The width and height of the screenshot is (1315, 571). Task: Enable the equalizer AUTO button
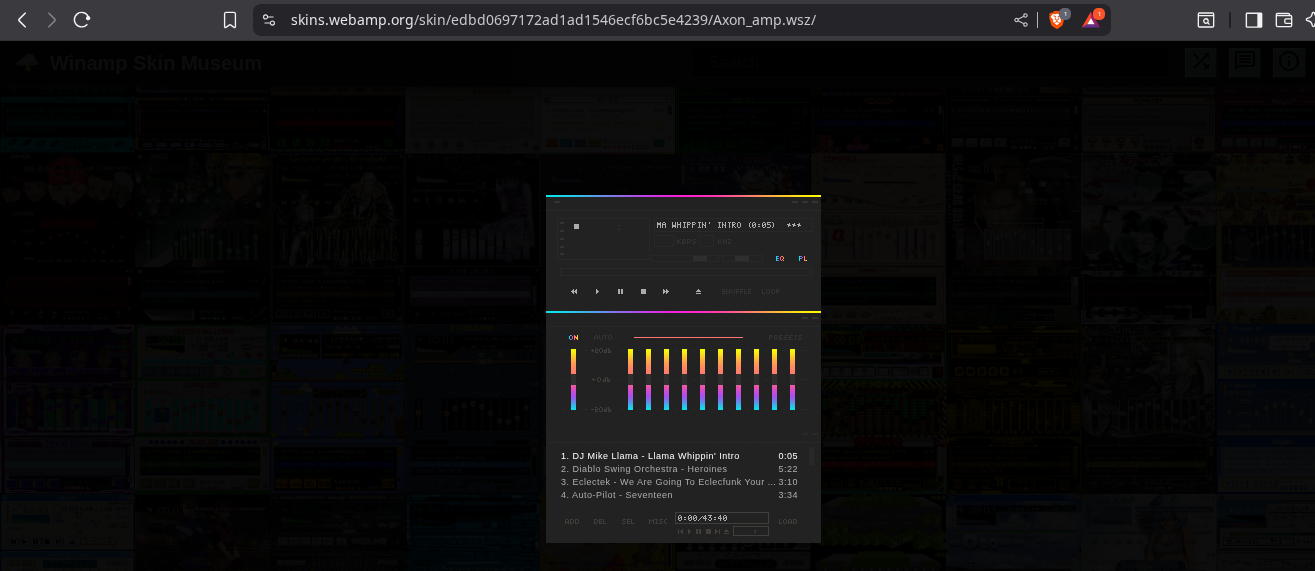(x=603, y=337)
